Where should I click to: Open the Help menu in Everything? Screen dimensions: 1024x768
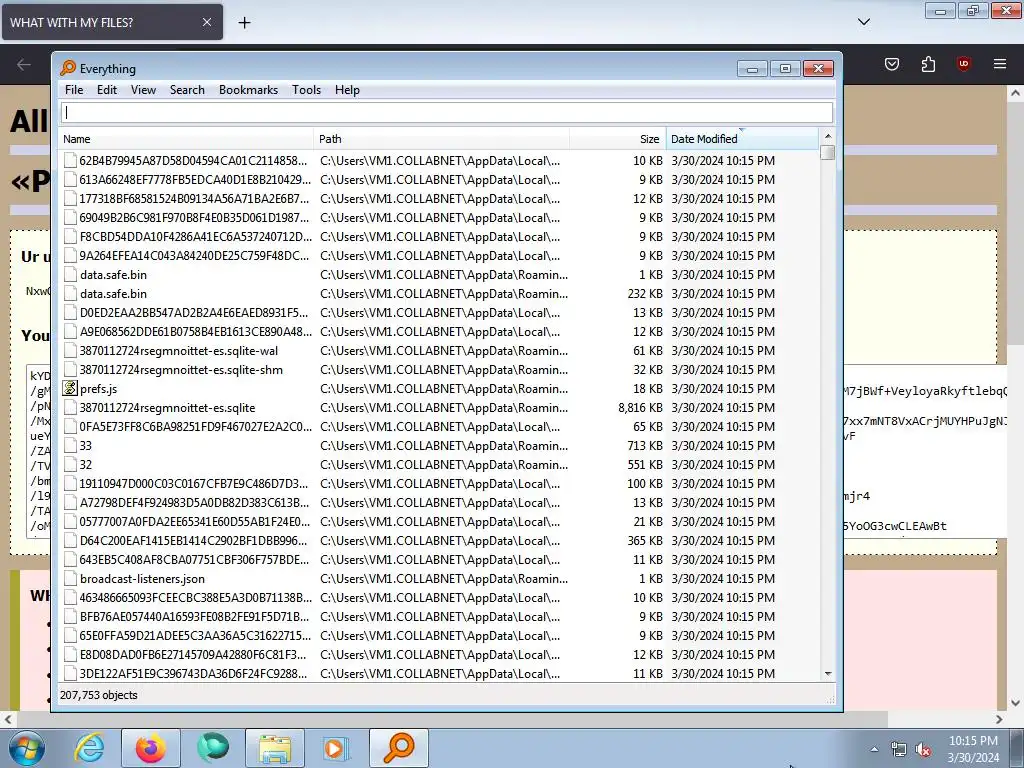pos(347,90)
